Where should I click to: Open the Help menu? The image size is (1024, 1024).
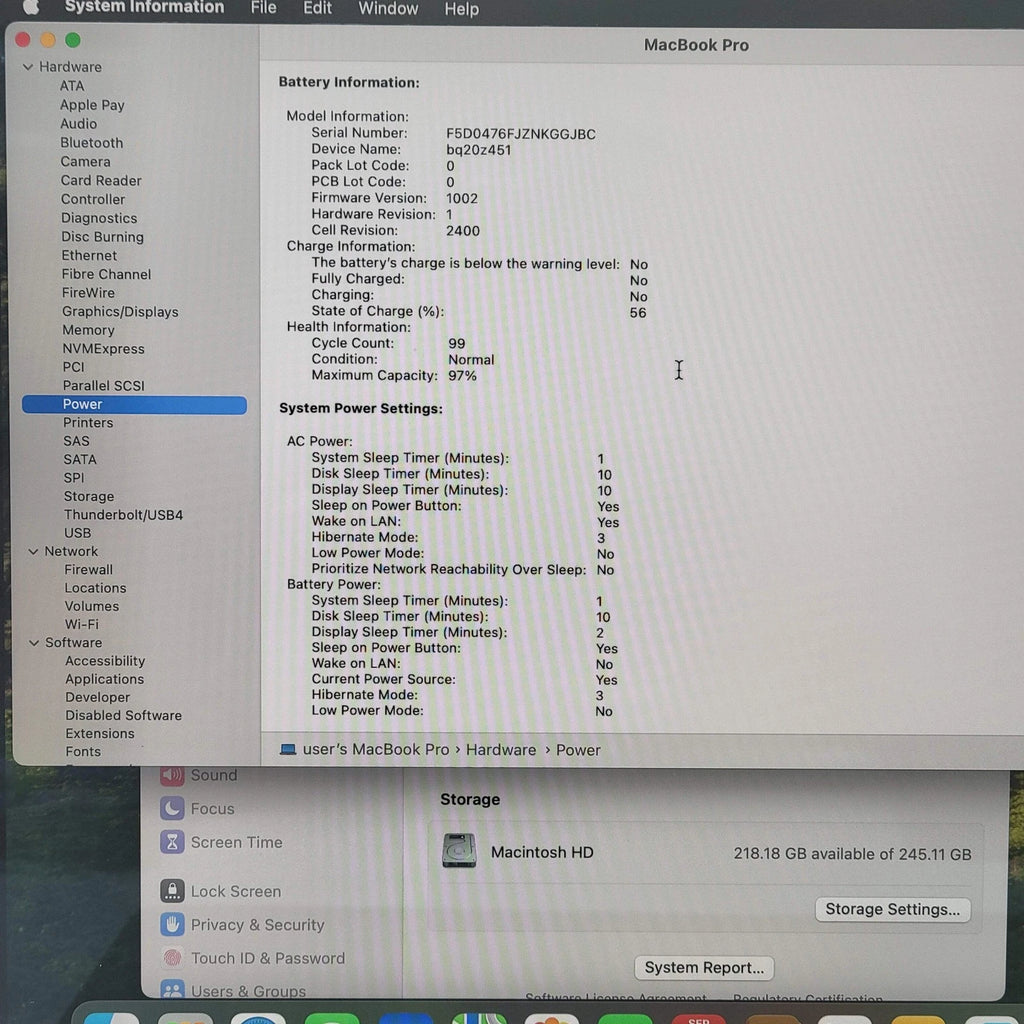point(461,9)
